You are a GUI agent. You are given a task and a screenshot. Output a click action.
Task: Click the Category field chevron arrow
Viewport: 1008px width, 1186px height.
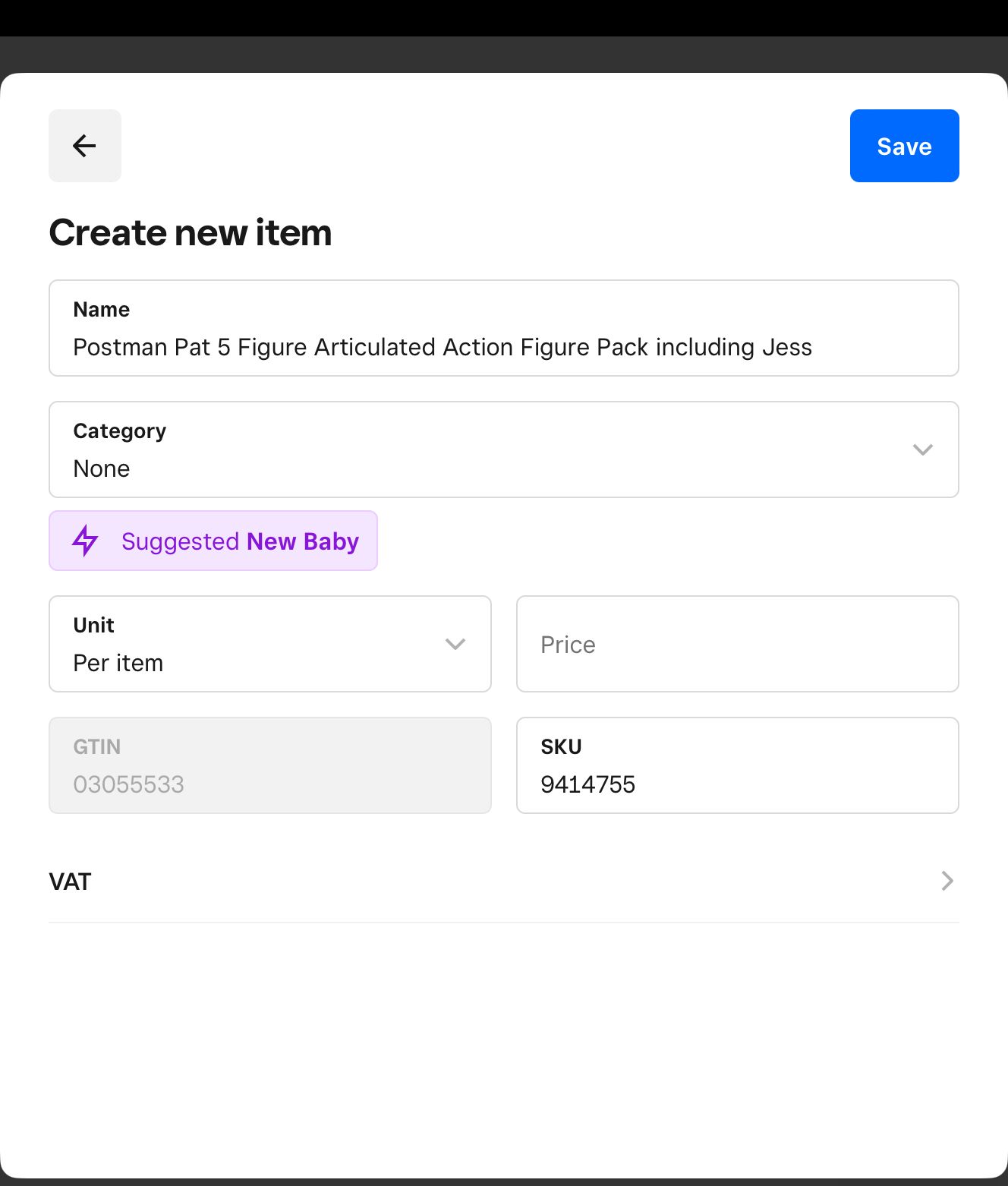pos(922,449)
